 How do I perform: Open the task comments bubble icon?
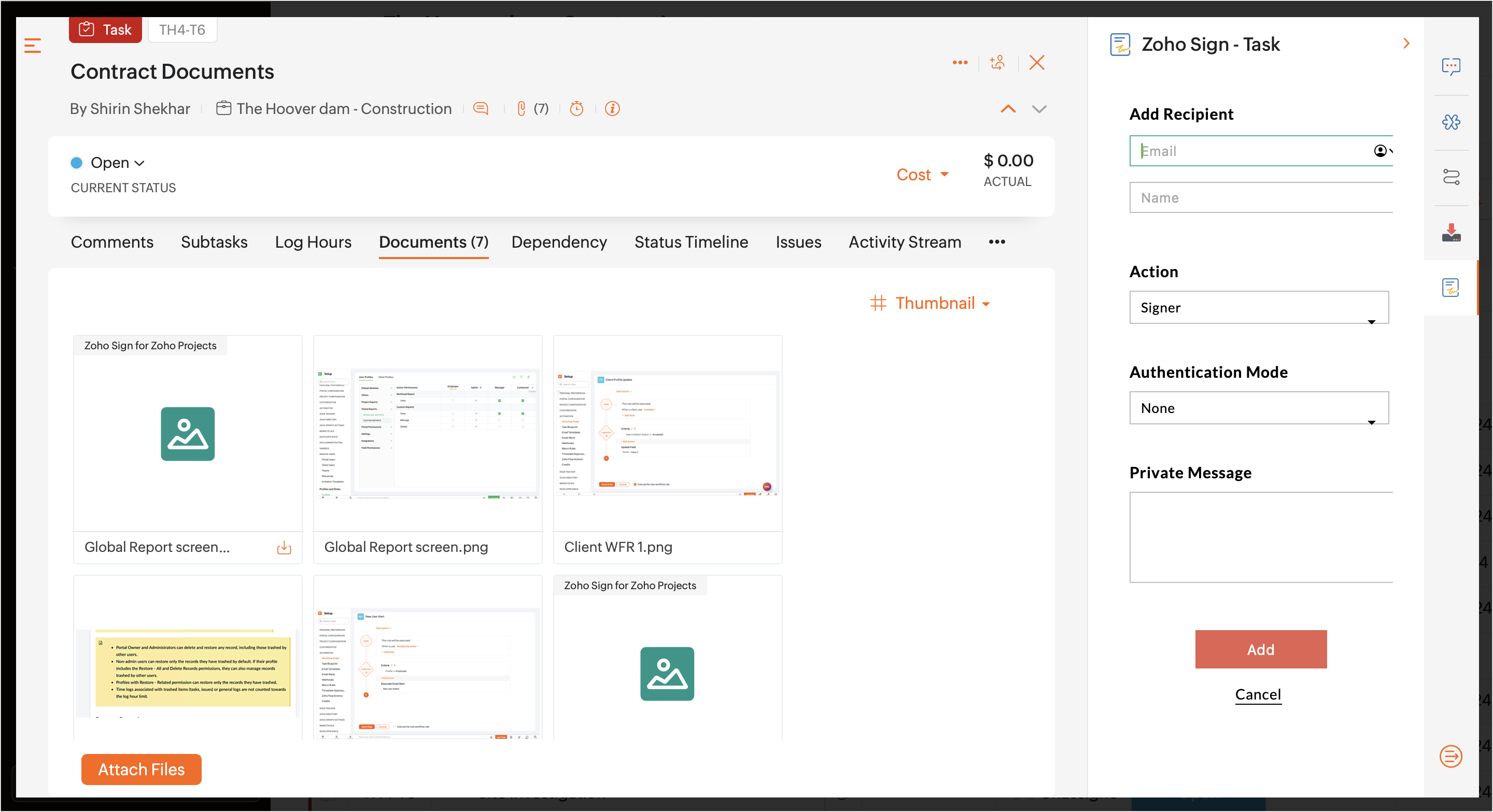point(481,108)
